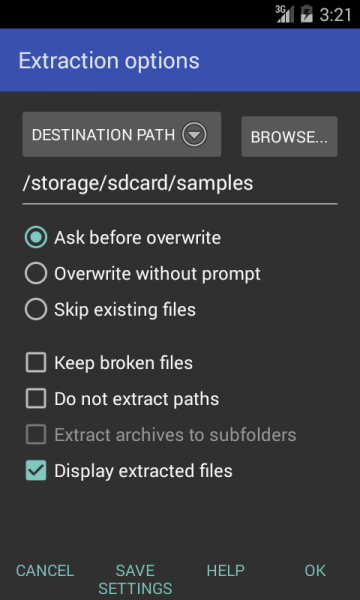
Task: Edit the /storage/sdcard/samples path field
Action: [180, 184]
